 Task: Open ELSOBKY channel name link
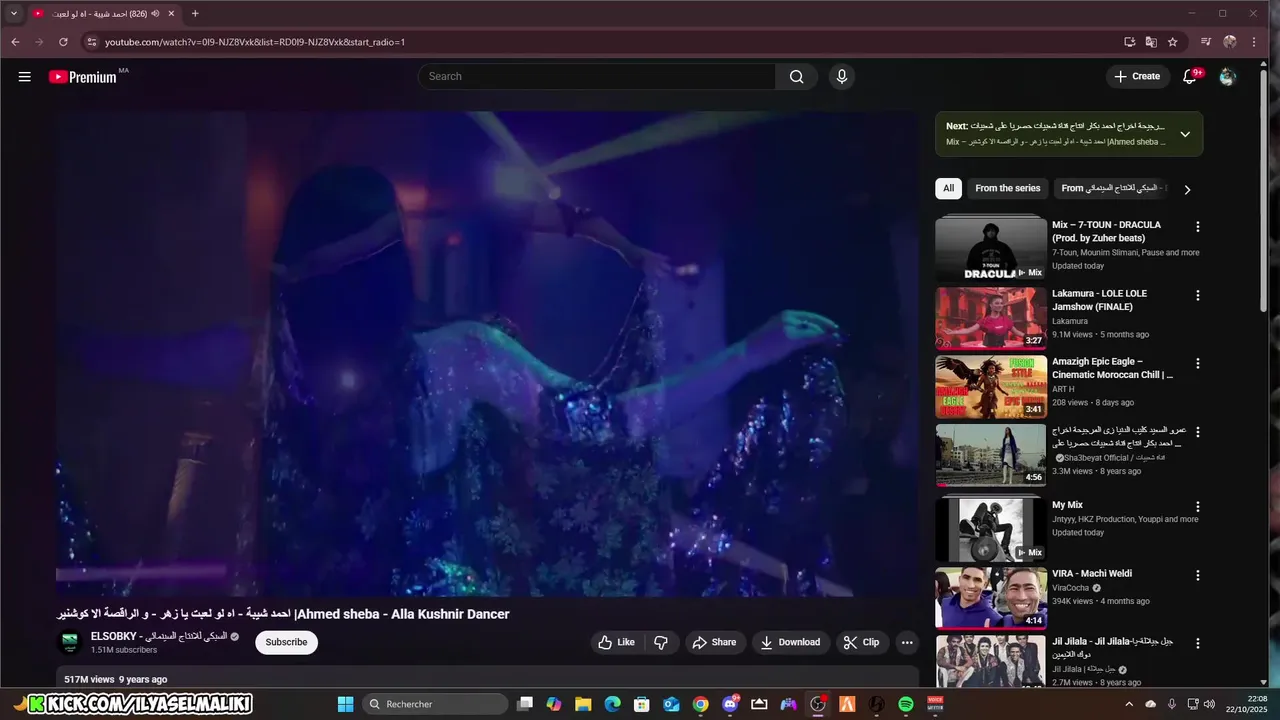[159, 636]
